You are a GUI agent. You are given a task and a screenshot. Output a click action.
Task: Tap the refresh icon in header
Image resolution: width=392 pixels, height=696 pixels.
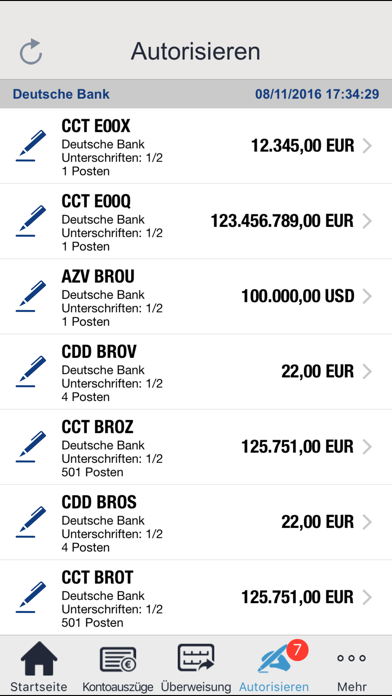click(x=31, y=52)
